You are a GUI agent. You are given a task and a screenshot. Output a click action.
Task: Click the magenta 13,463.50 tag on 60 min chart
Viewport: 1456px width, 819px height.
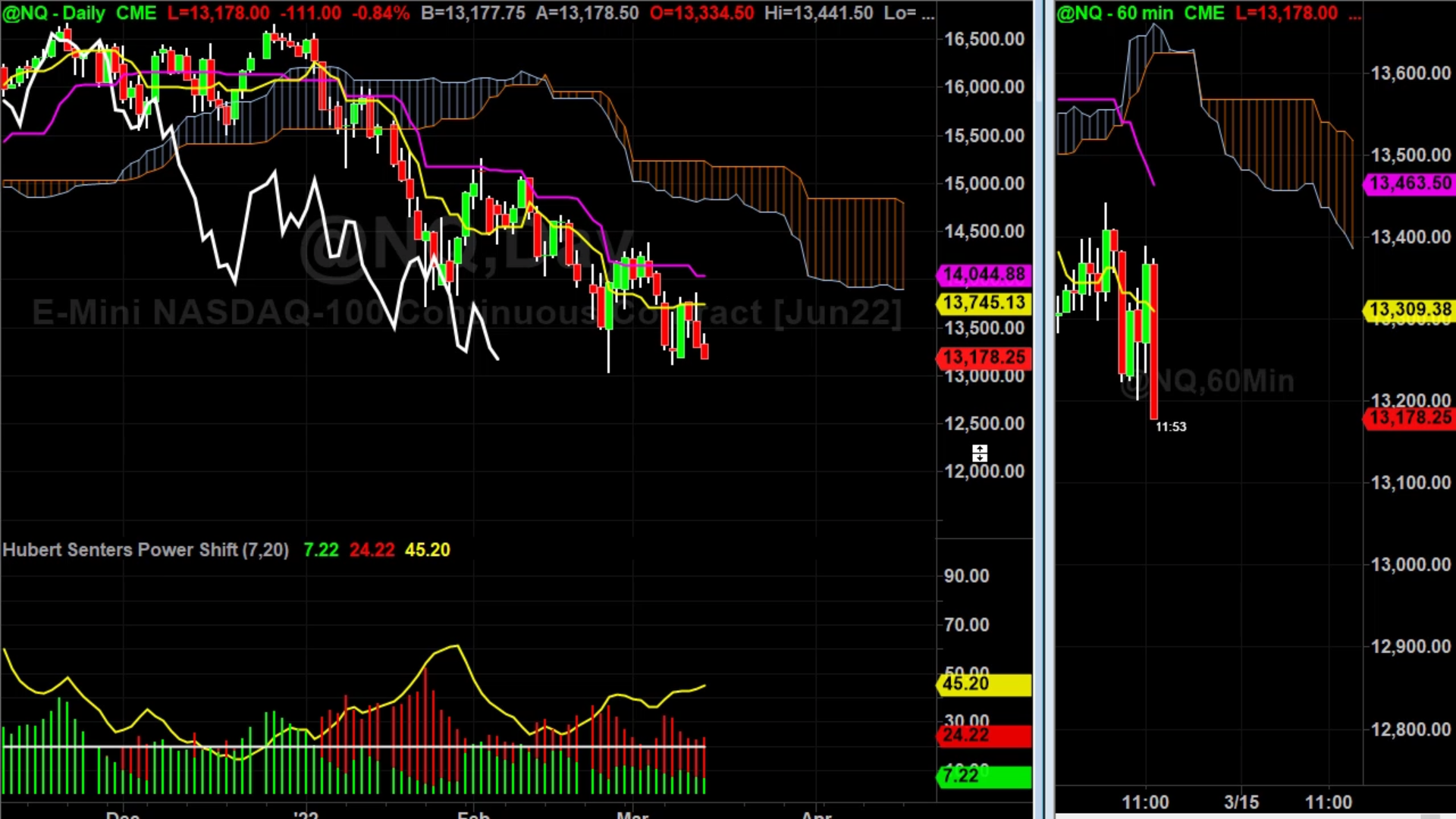point(1410,184)
